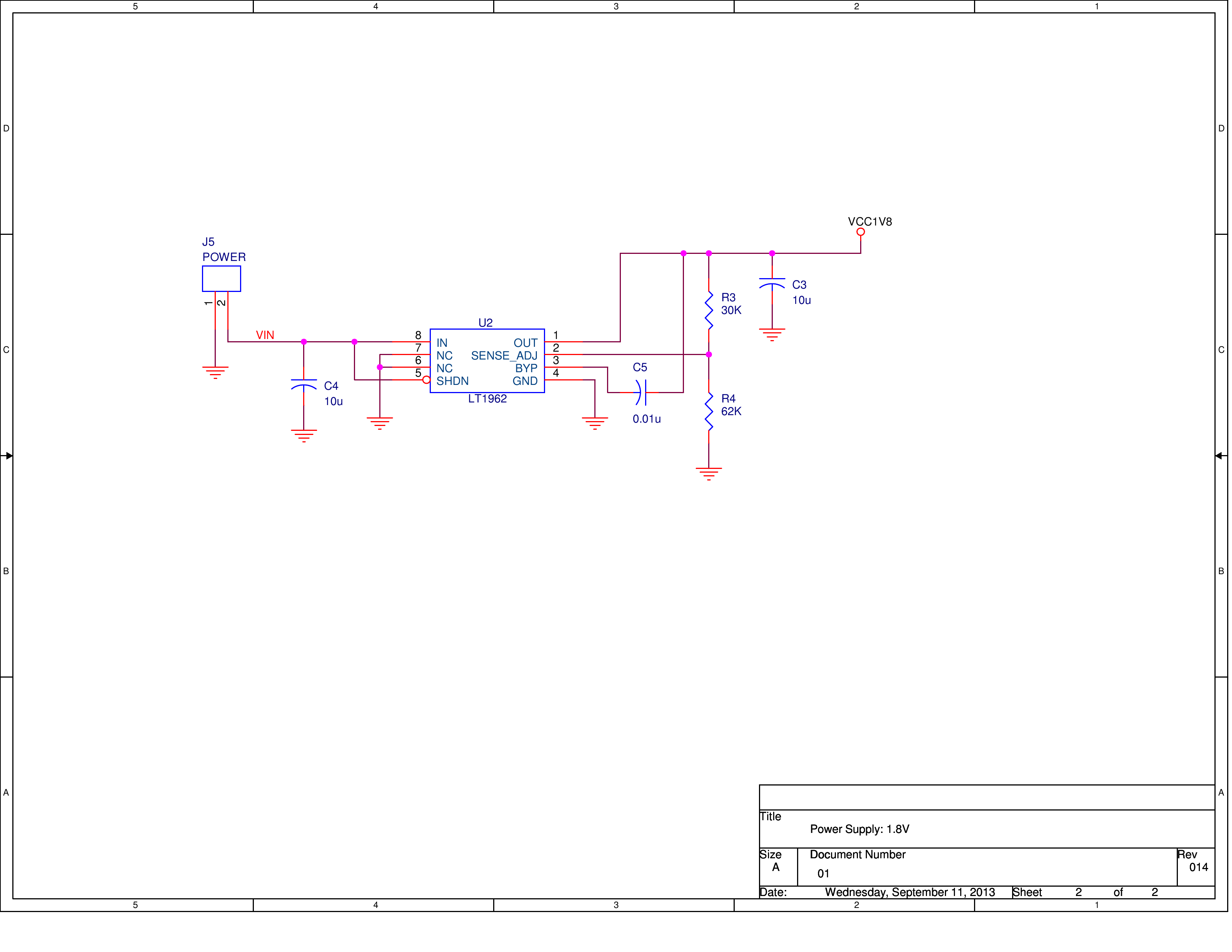
Task: Click the SHDN pin inversion bubble
Action: [x=426, y=380]
